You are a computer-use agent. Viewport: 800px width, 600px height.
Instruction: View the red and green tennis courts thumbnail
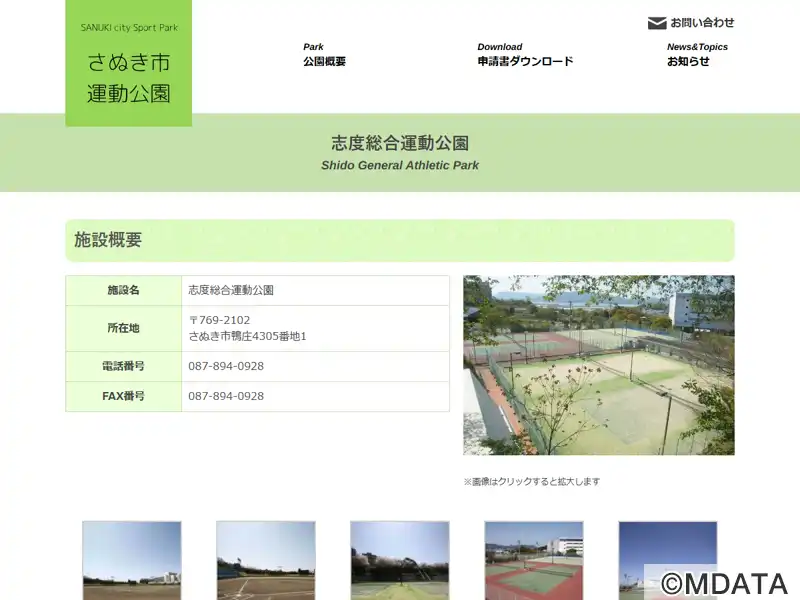534,559
